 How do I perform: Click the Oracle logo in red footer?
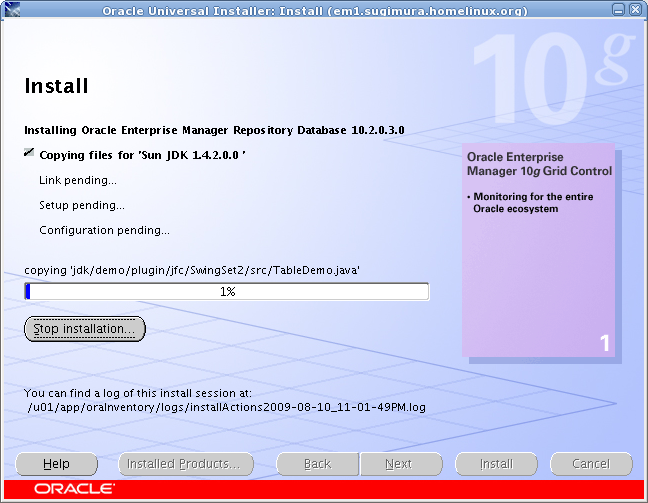coord(74,489)
